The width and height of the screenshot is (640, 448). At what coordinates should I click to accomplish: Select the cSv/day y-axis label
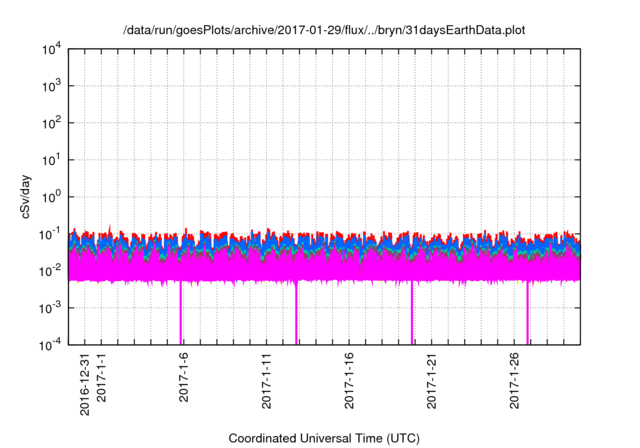point(25,197)
